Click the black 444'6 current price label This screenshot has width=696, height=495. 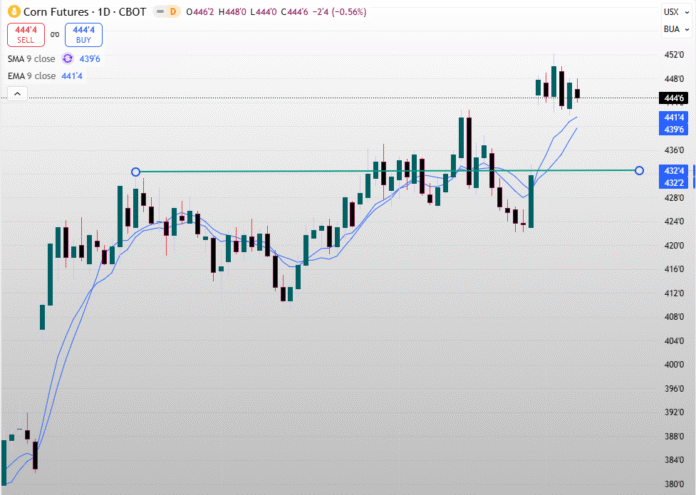672,98
